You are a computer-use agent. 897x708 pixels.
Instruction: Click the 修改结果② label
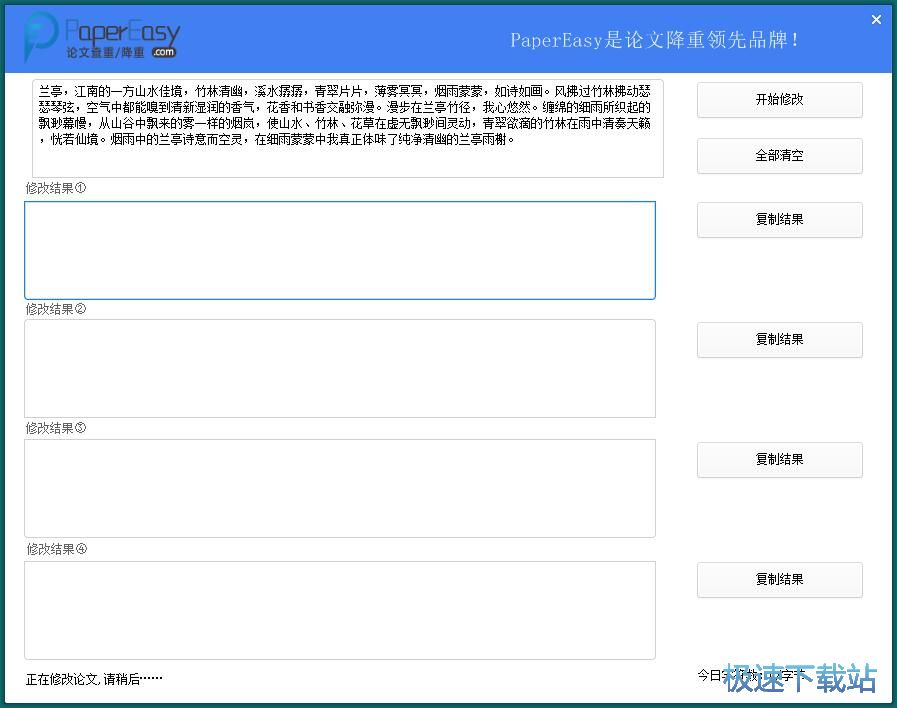tap(56, 309)
